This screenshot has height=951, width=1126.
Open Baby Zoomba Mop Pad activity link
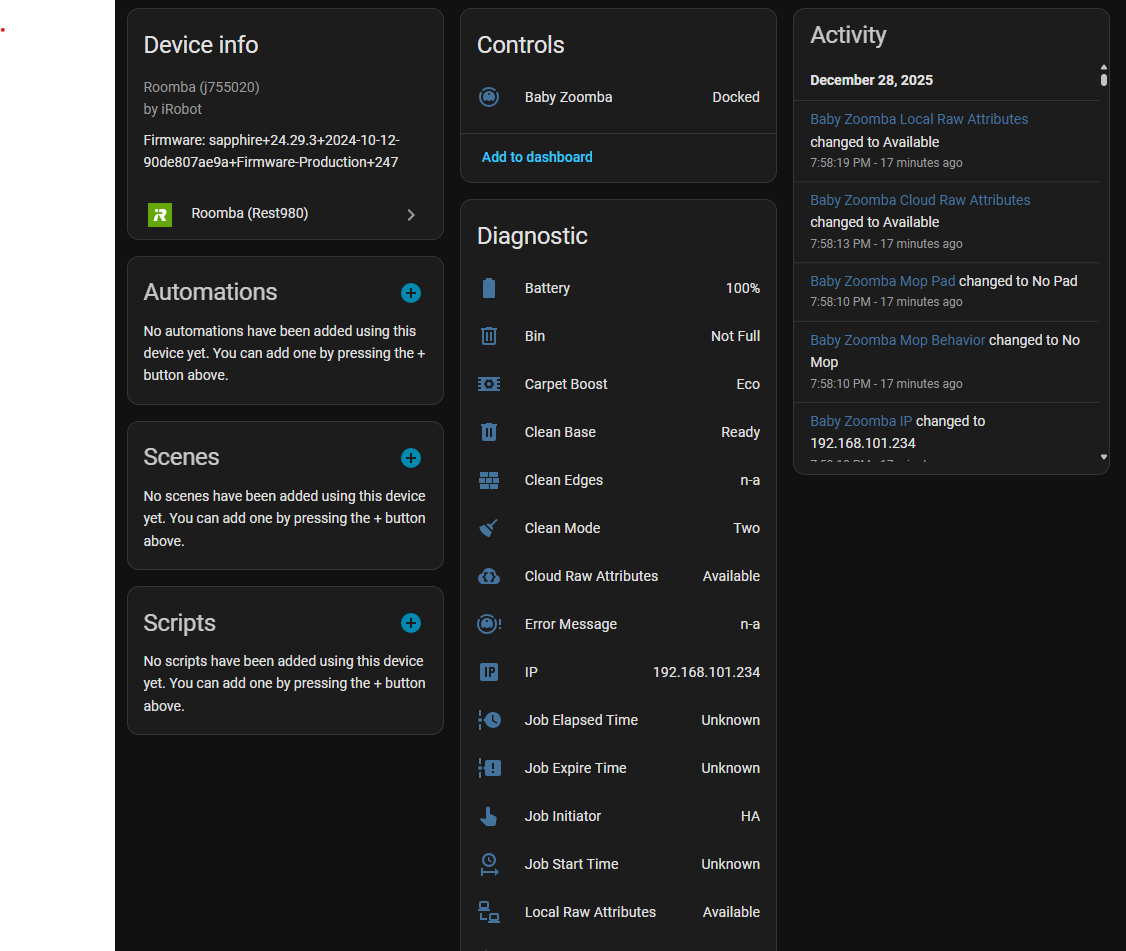click(x=882, y=281)
